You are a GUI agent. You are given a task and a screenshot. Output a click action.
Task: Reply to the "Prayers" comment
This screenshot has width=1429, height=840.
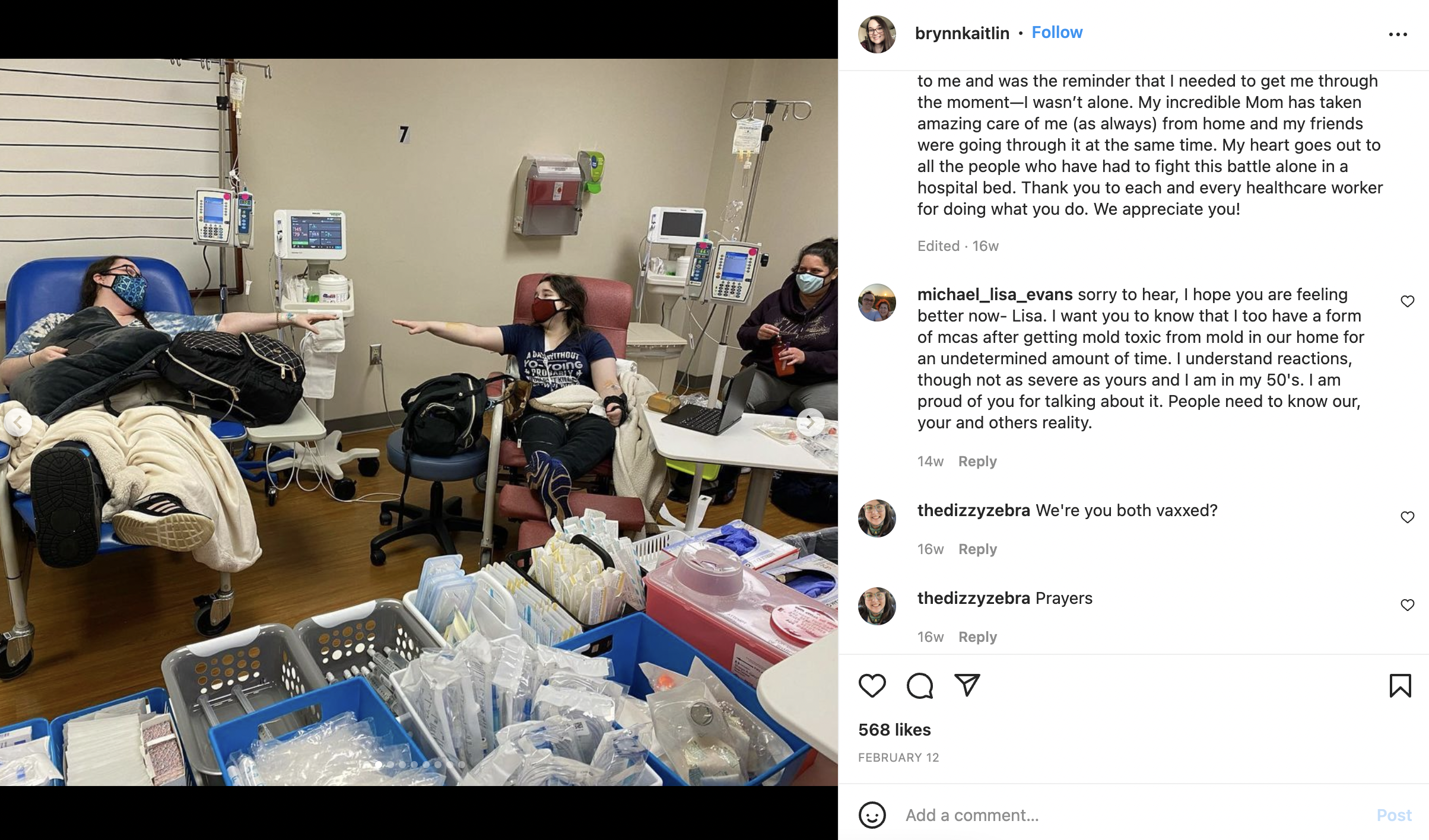(977, 637)
